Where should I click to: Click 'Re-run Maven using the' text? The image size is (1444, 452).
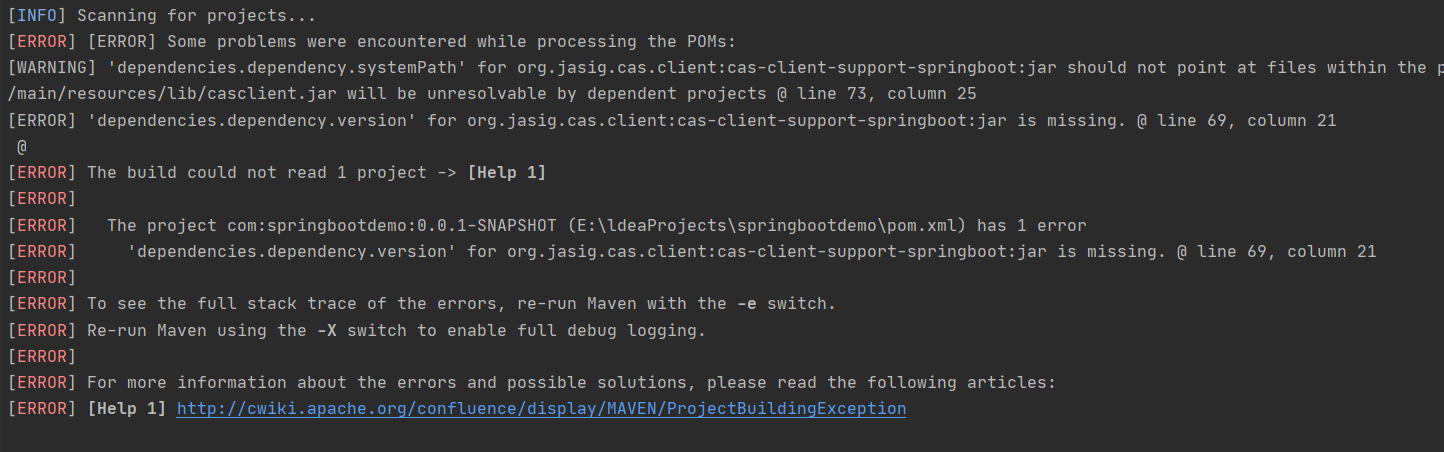195,330
